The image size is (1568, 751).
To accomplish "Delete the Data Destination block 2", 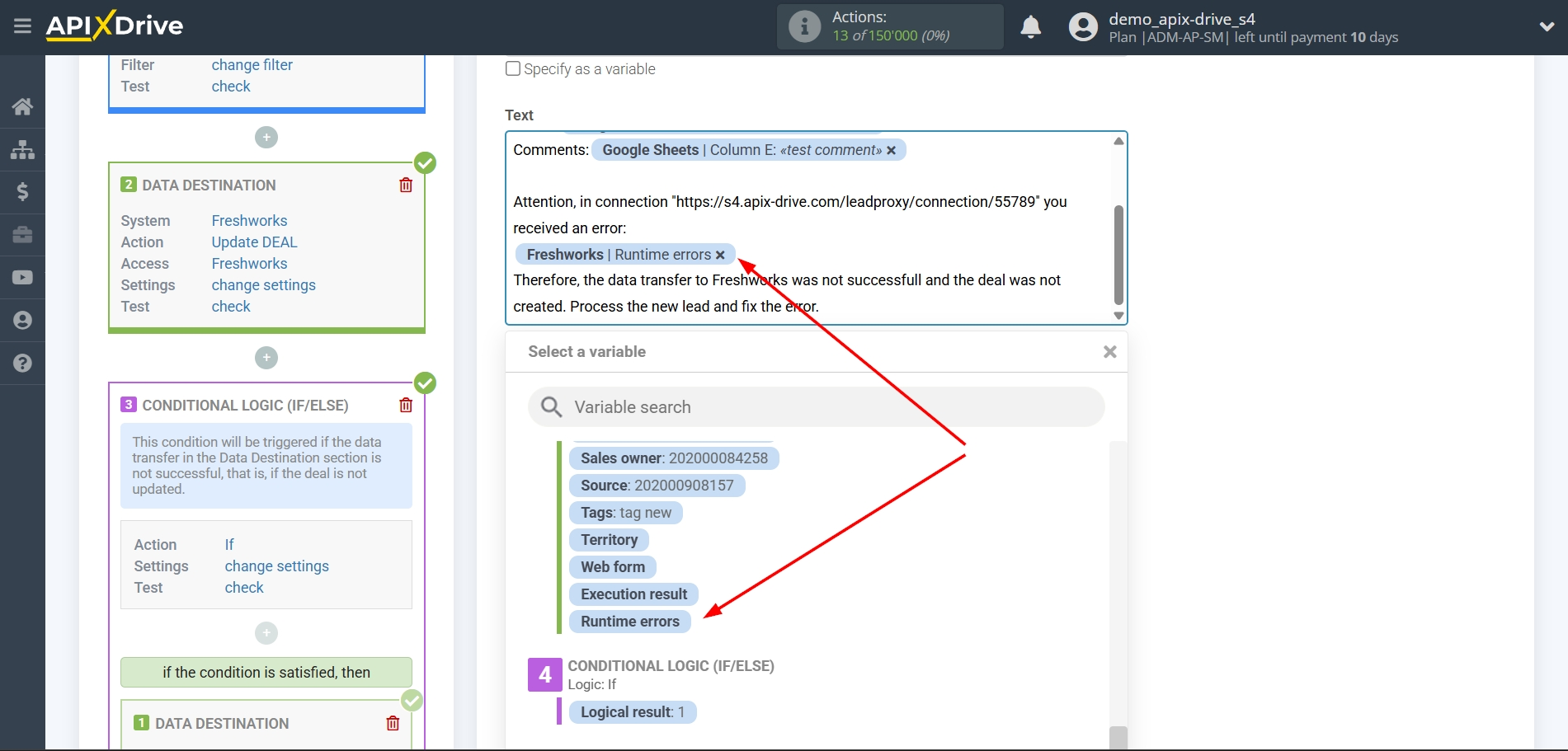I will coord(406,185).
